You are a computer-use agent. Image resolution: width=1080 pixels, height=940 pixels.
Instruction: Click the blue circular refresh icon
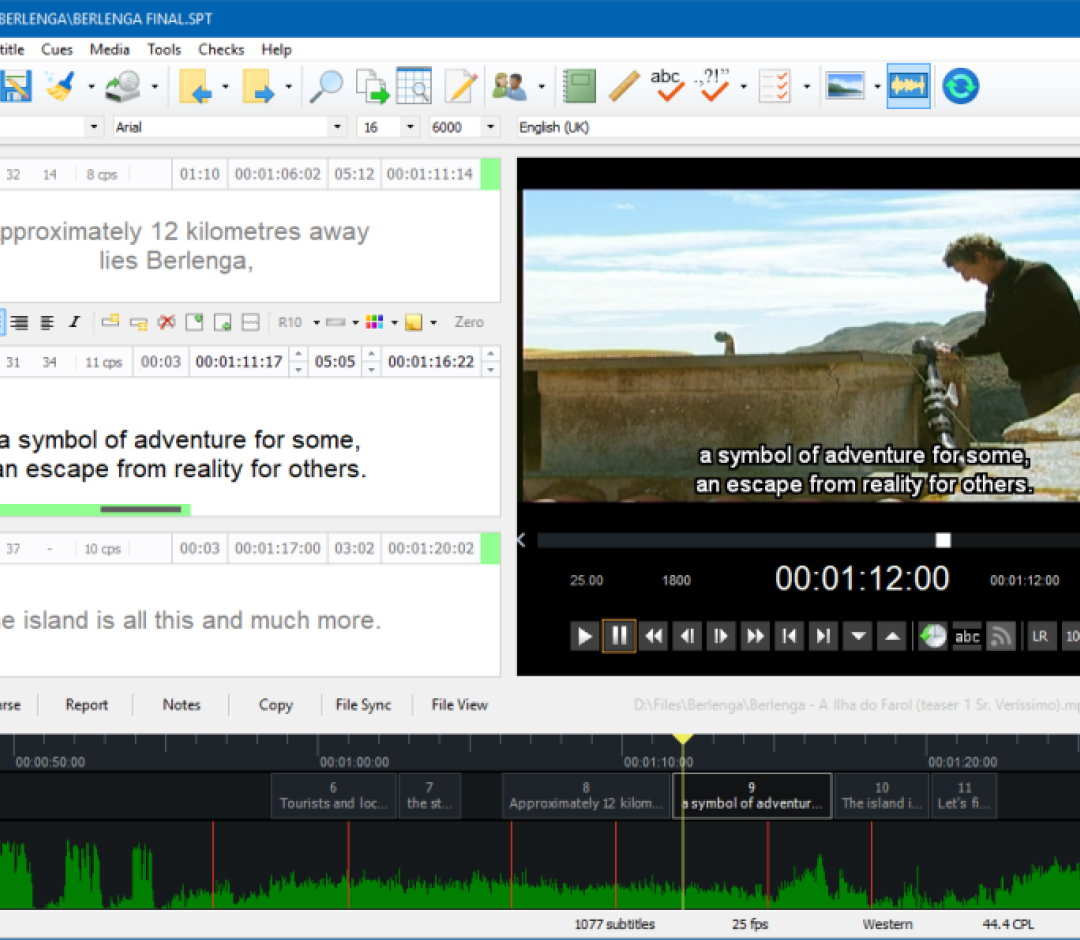[960, 87]
